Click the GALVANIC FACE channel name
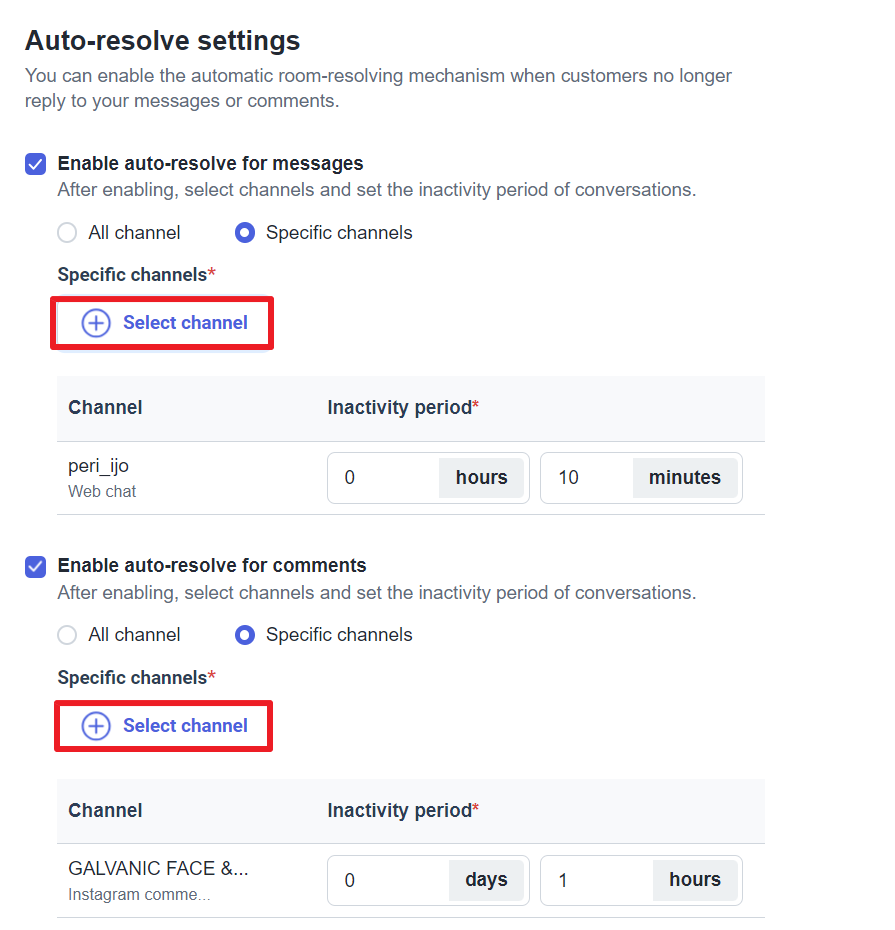The height and width of the screenshot is (930, 895). 158,869
